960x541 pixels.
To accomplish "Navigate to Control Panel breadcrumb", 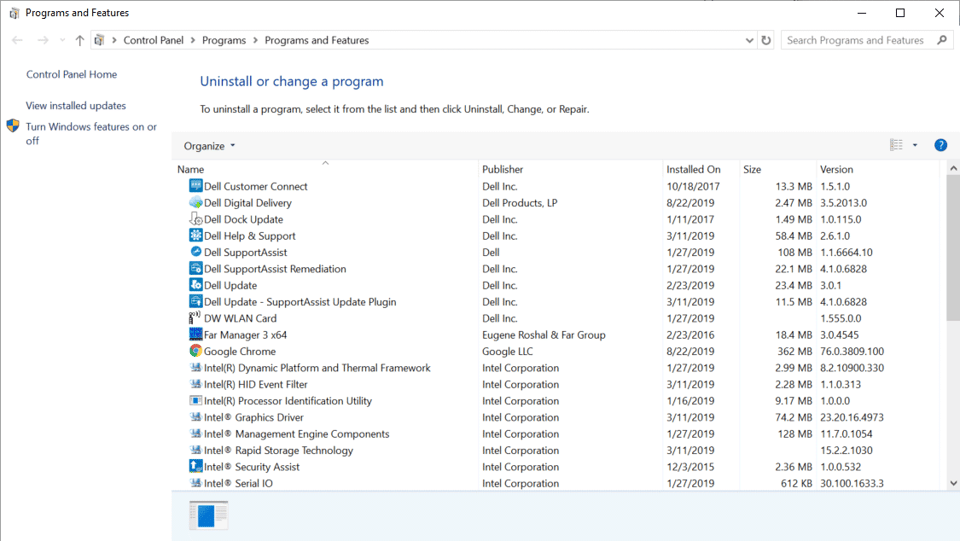I will (x=153, y=40).
